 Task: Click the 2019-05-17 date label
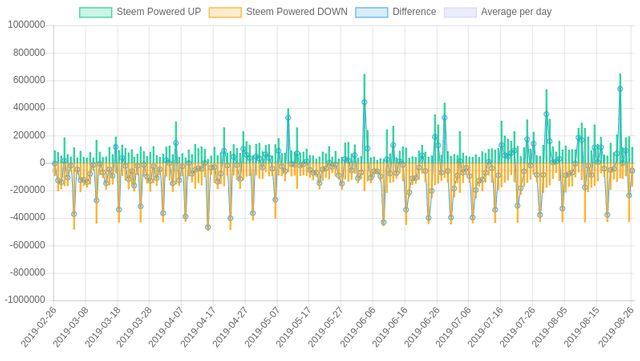(x=293, y=327)
